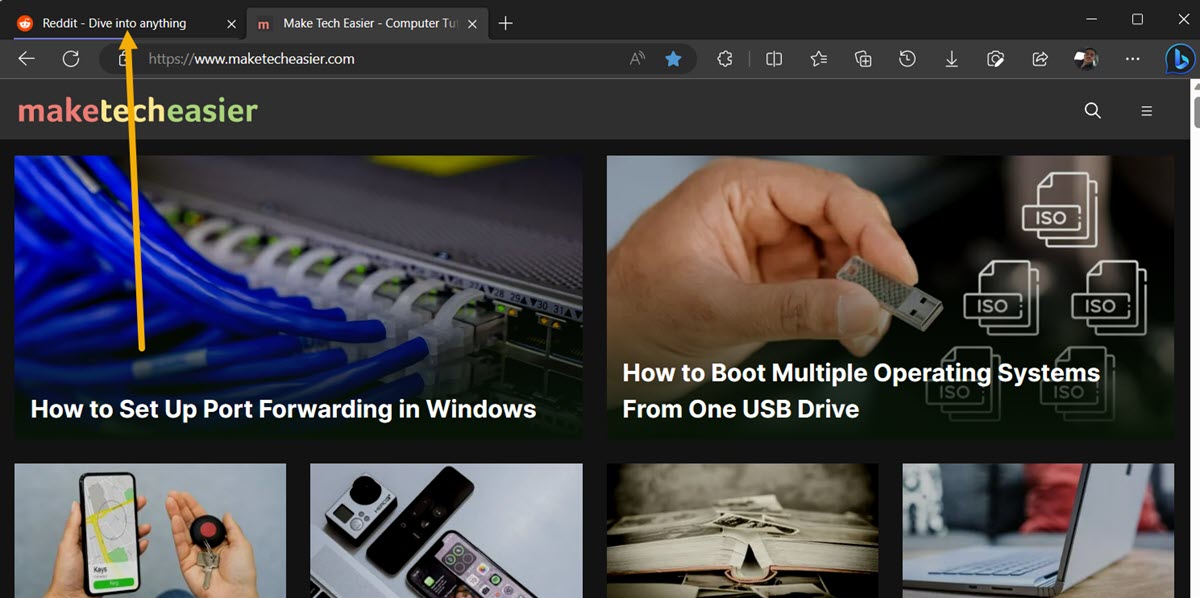The width and height of the screenshot is (1200, 598).
Task: Open the Boot Multiple Operating Systems article
Action: tap(860, 390)
